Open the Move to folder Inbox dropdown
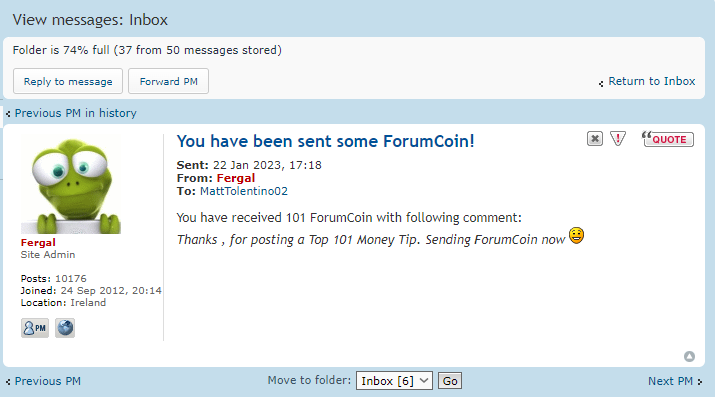The width and height of the screenshot is (717, 397). click(394, 381)
